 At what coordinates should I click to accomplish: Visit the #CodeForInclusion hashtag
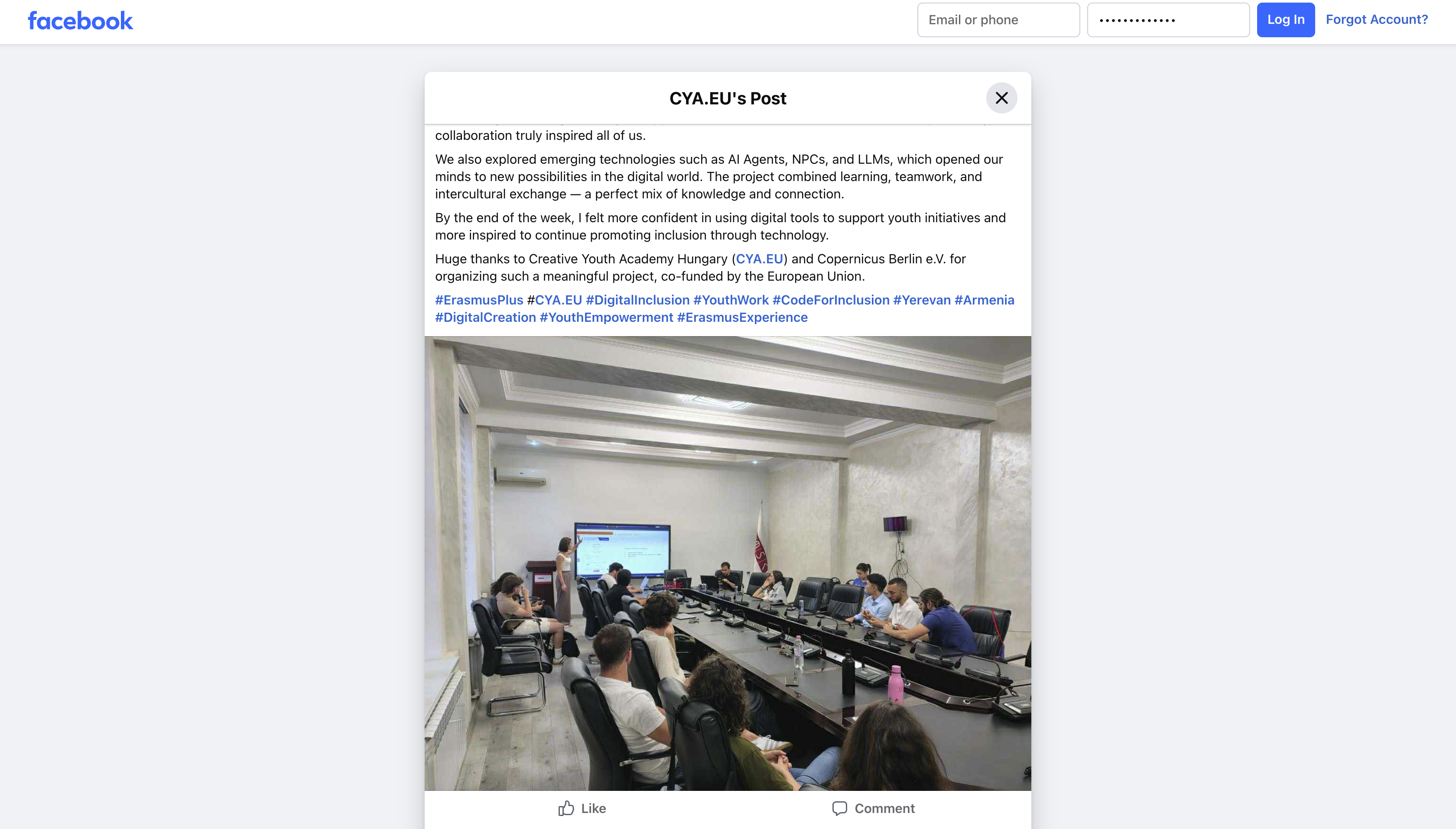click(x=831, y=300)
